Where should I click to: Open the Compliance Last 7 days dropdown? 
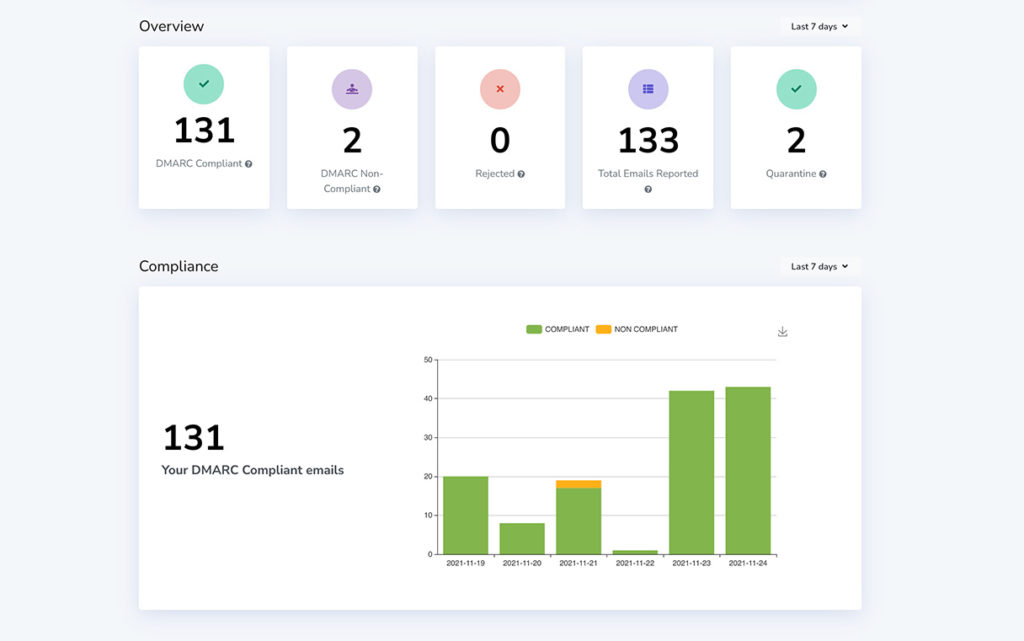(819, 266)
